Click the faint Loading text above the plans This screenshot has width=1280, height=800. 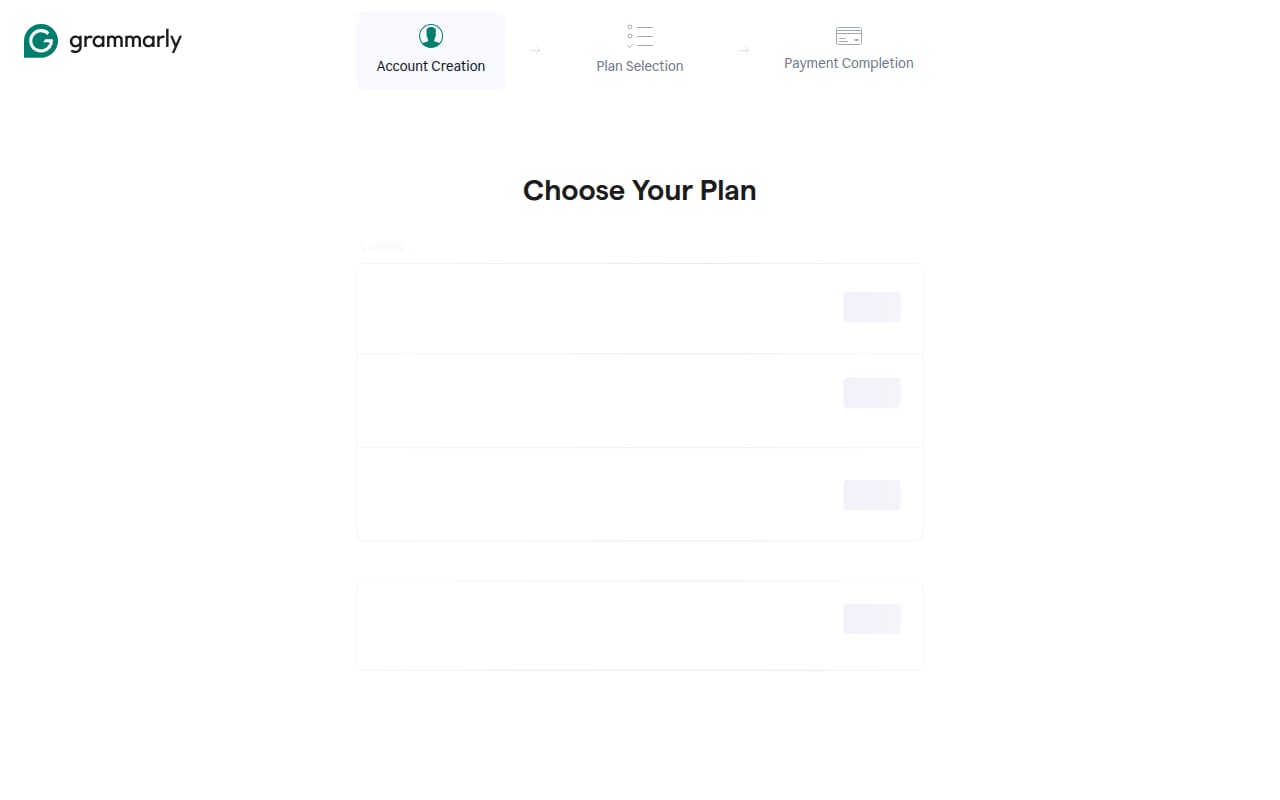click(x=386, y=245)
